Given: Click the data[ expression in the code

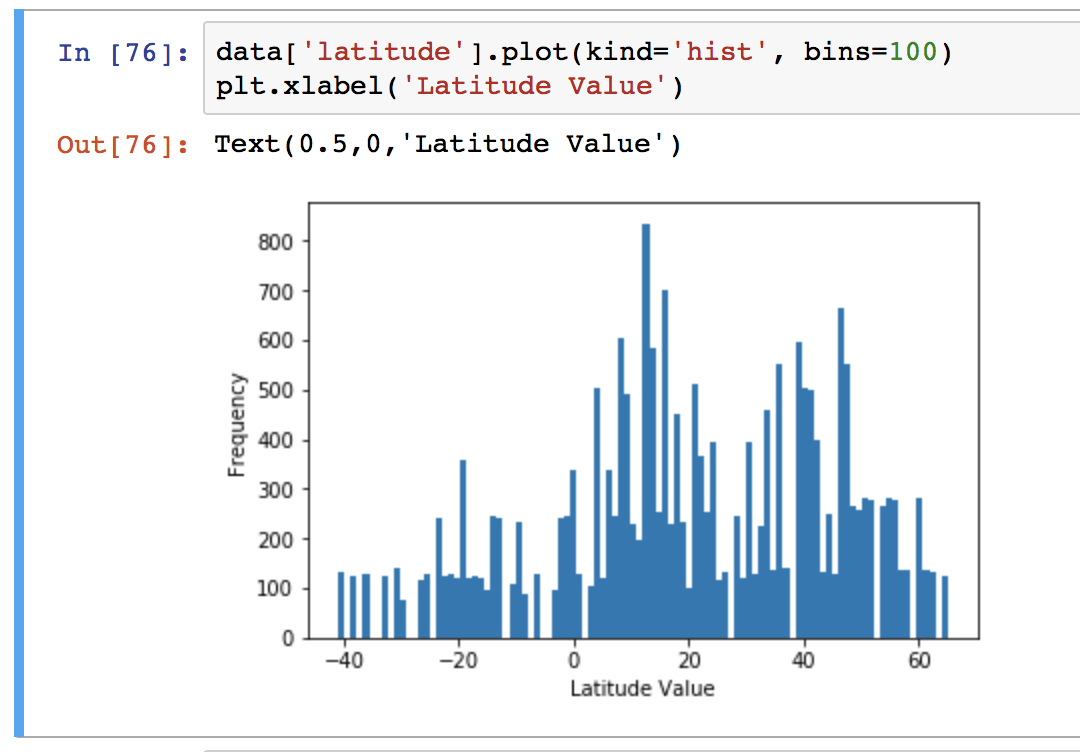Looking at the screenshot, I should [x=255, y=51].
